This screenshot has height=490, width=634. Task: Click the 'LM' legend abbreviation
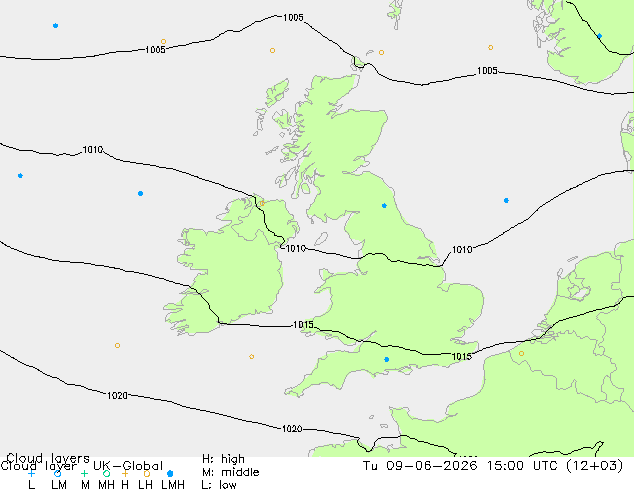(x=59, y=484)
